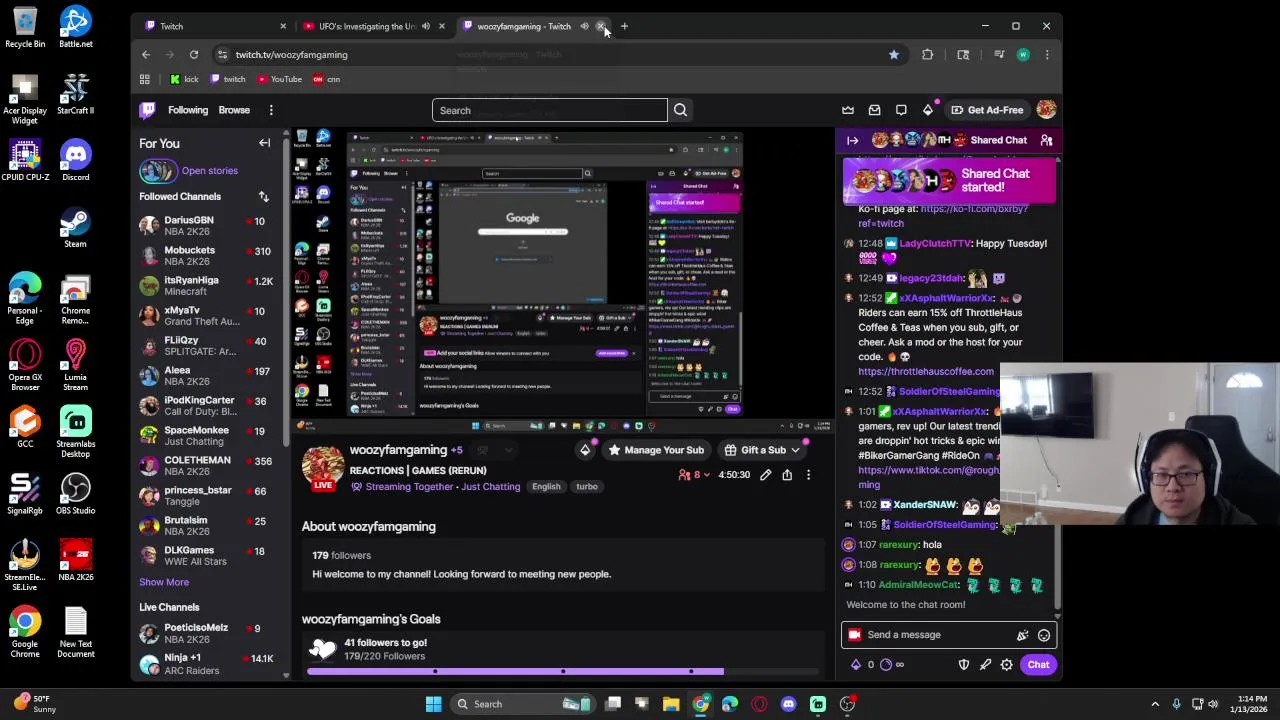The width and height of the screenshot is (1280, 720).
Task: Open the user avatar menu in Twitch header
Action: (x=1046, y=110)
